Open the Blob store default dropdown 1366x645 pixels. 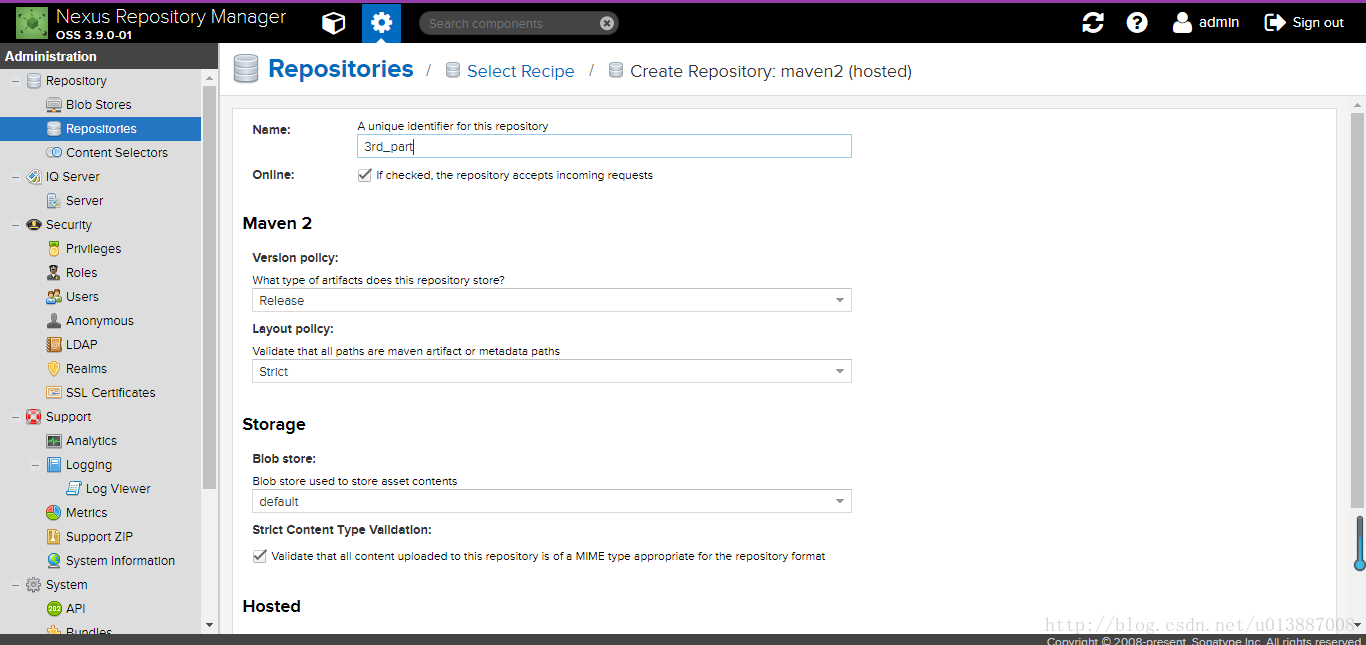[552, 501]
